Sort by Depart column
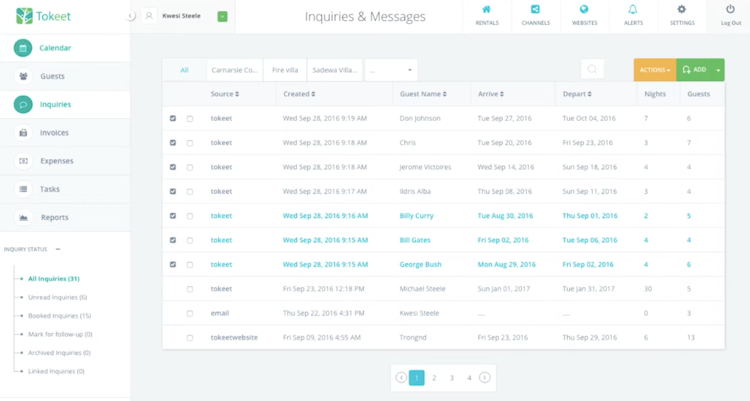The image size is (750, 401). click(x=577, y=94)
